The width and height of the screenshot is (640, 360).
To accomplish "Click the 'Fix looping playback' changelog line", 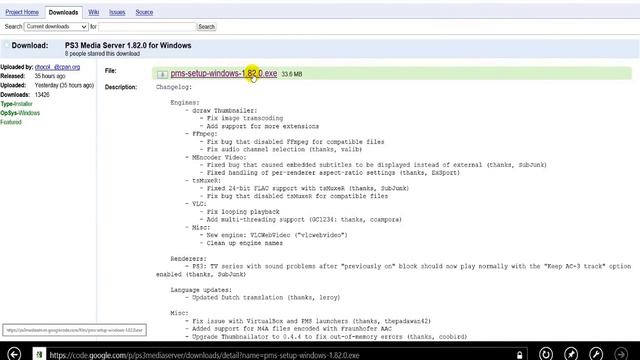I will coord(243,212).
